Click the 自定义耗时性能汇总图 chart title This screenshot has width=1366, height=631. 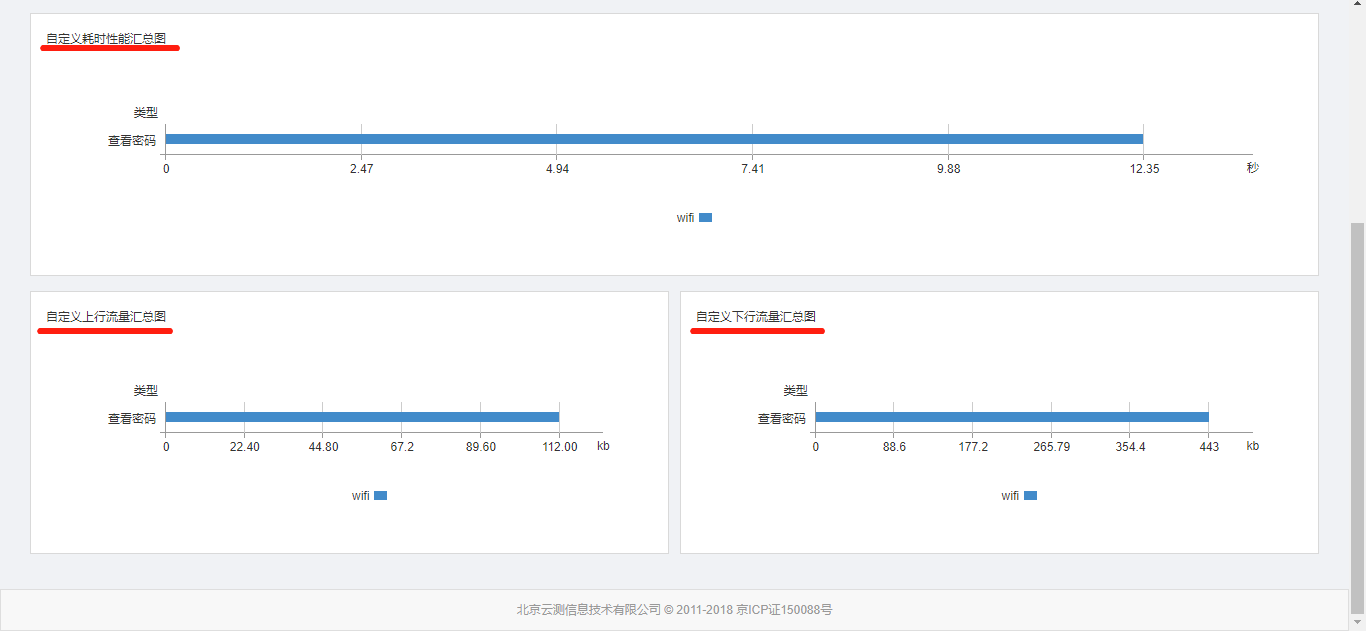[x=106, y=39]
